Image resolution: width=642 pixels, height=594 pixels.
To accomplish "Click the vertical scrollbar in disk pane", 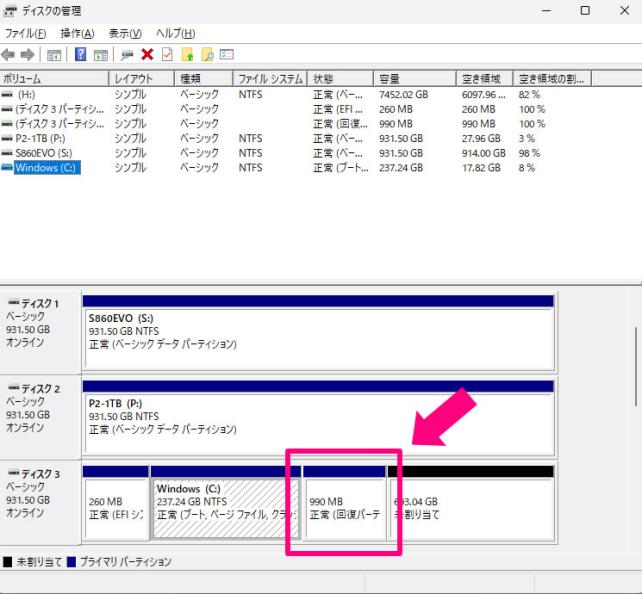I will [x=636, y=366].
